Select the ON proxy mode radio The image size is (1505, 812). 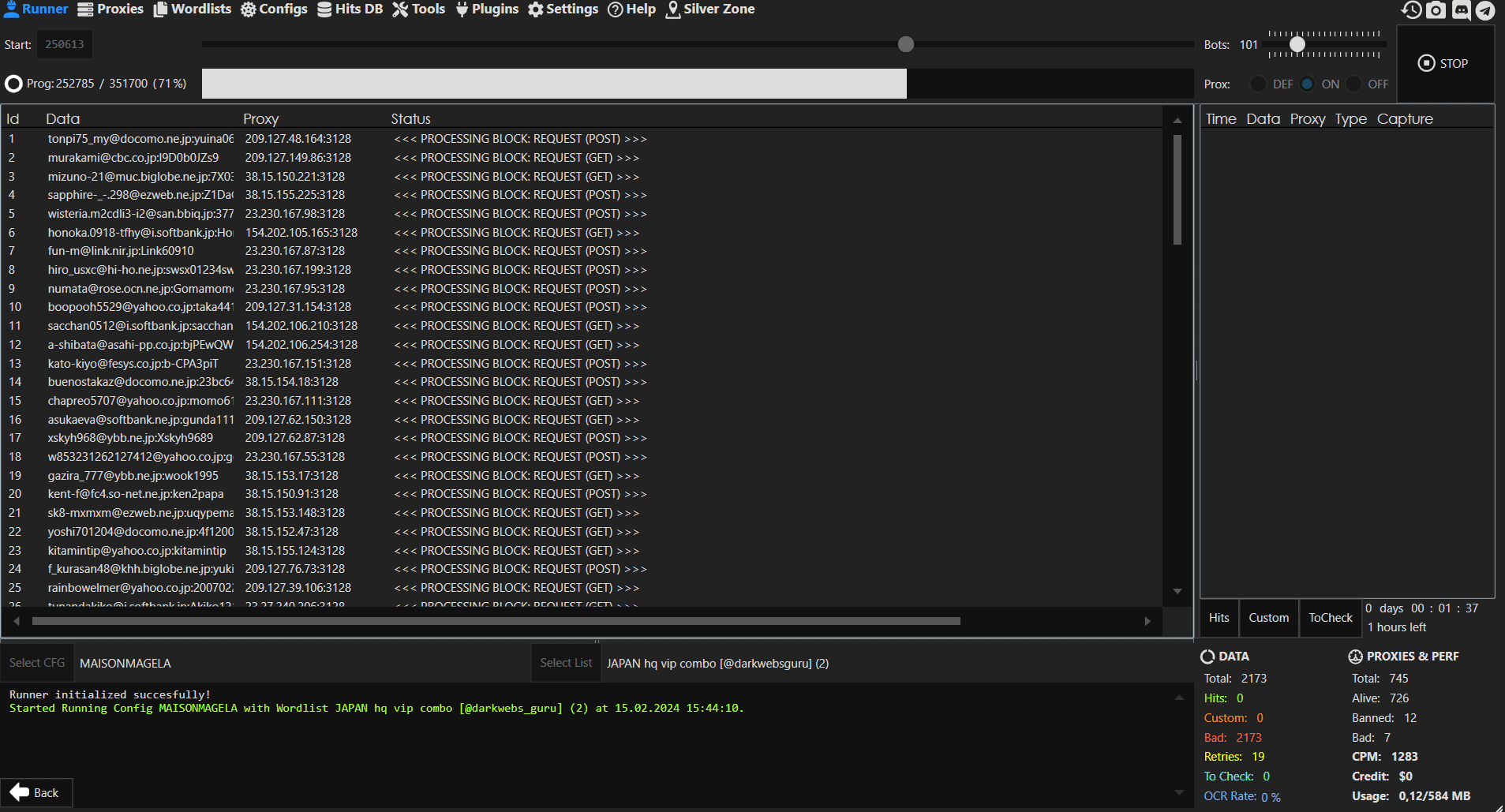click(1307, 84)
